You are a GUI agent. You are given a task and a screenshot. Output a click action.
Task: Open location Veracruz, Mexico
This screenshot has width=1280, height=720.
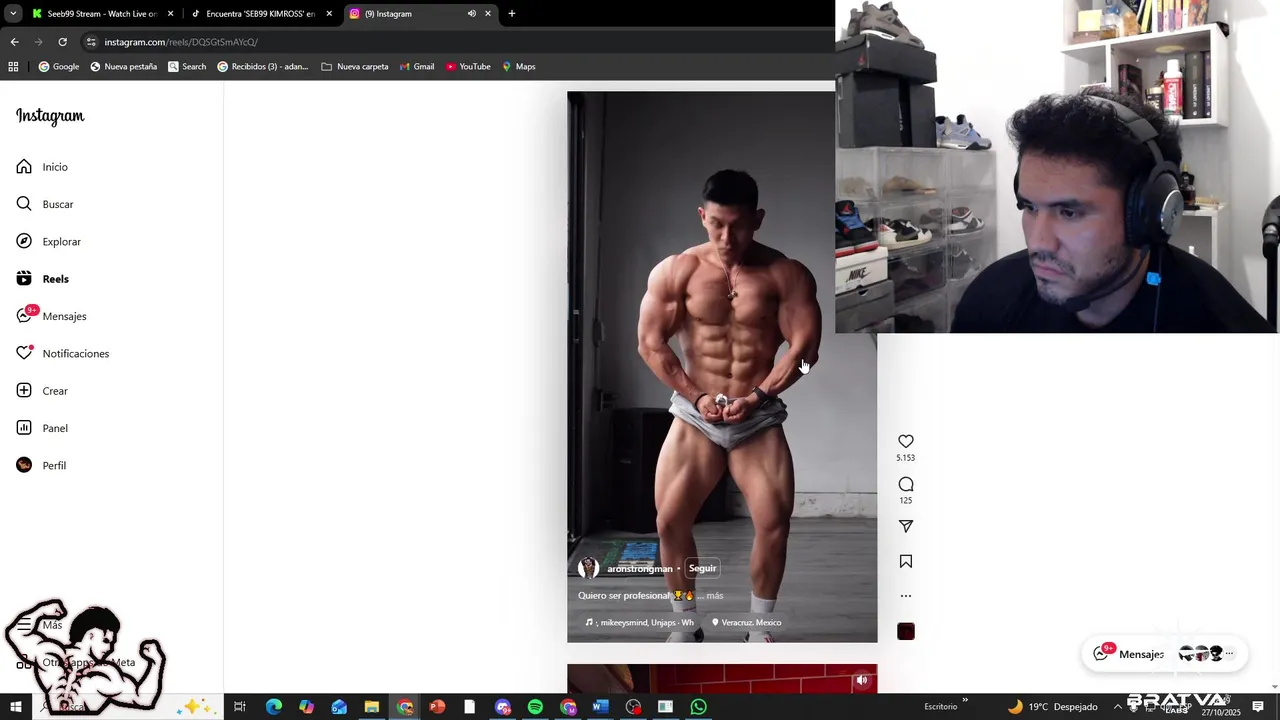(x=747, y=623)
